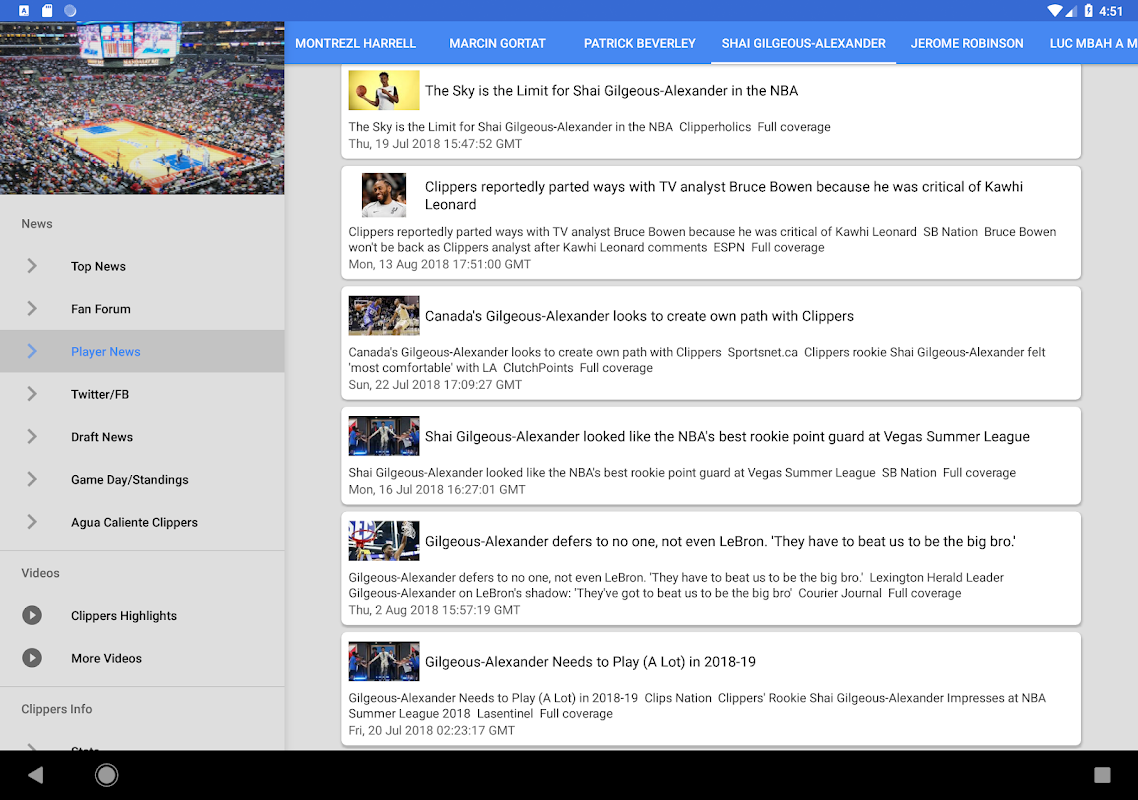Switch to the Montrezl Harrell tab
The image size is (1138, 800).
point(356,43)
